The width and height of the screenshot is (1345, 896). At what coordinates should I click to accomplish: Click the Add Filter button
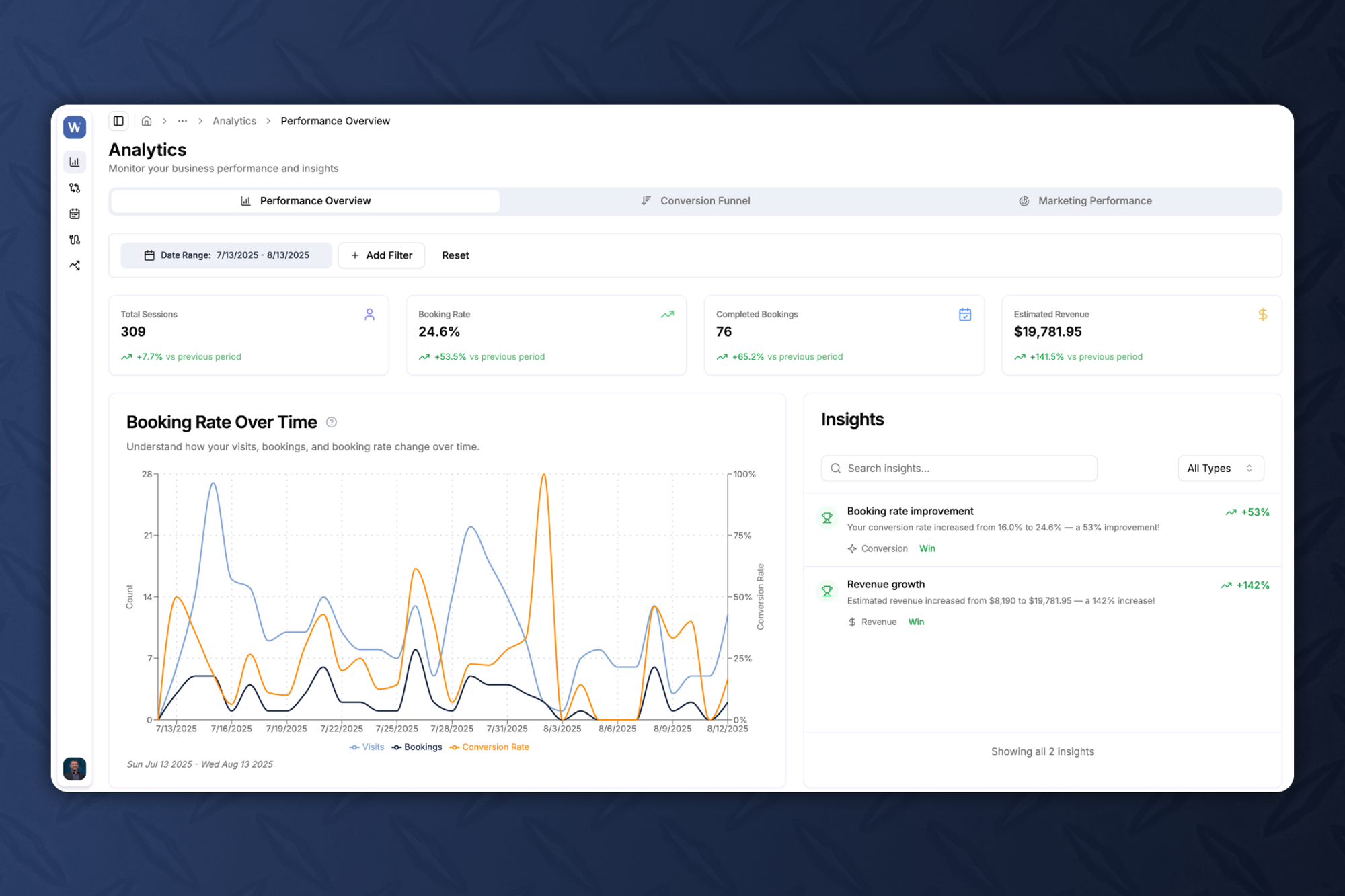point(381,255)
